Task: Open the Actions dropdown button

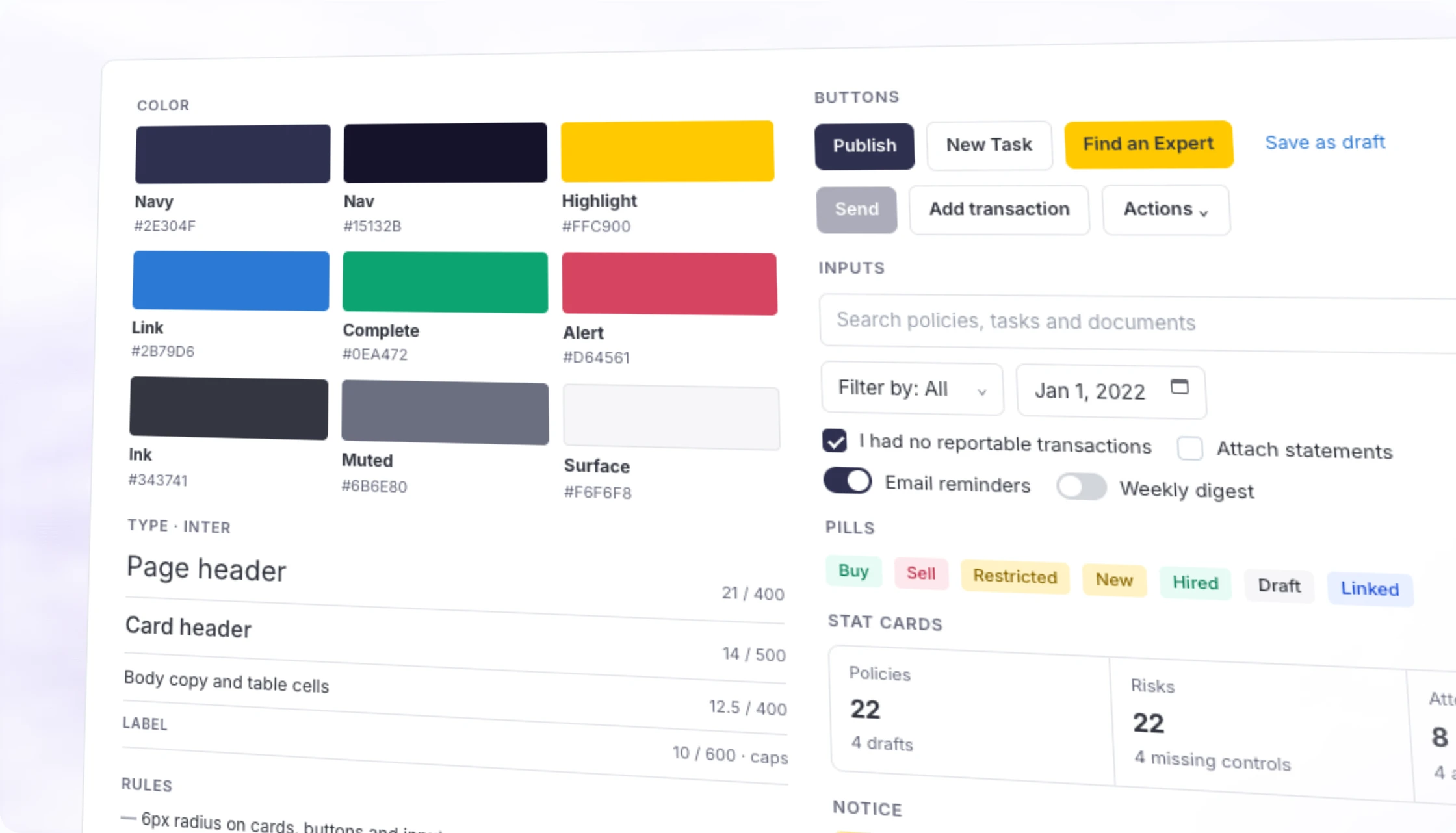Action: point(1166,210)
